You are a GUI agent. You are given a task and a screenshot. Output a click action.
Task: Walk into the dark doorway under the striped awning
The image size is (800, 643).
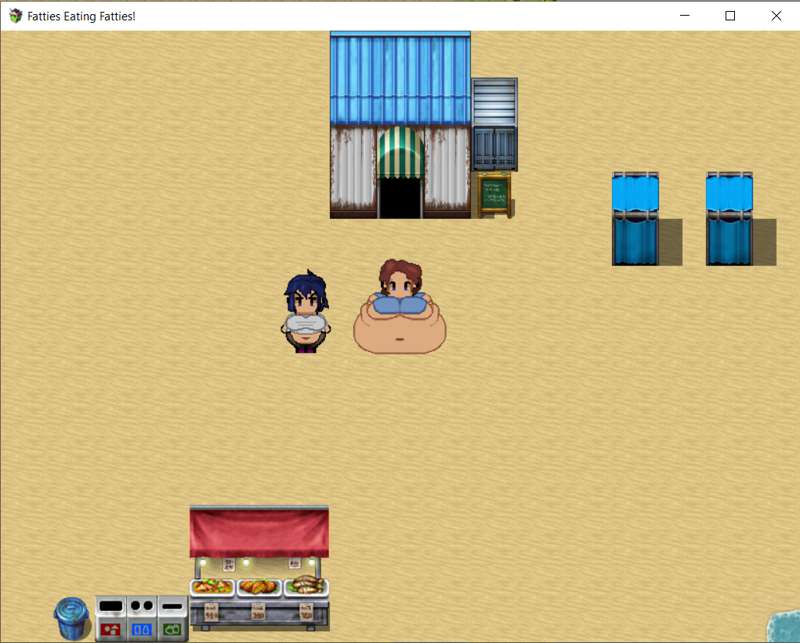(x=400, y=198)
